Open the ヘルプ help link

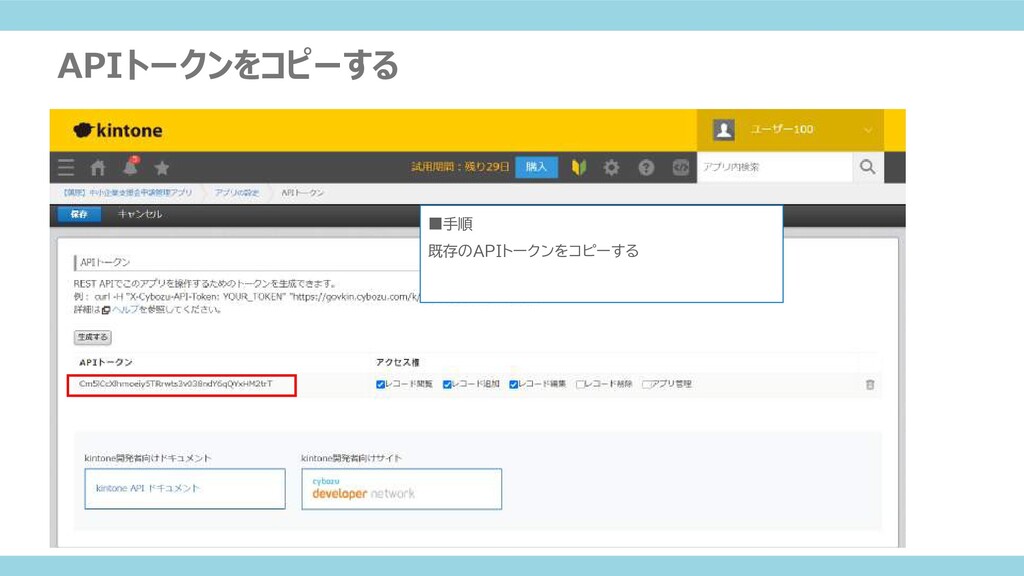tap(125, 310)
